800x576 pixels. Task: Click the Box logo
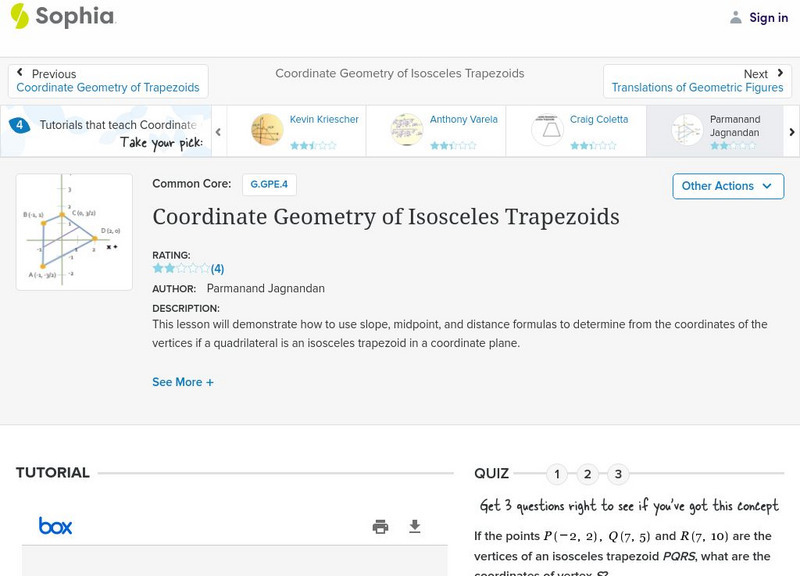click(x=55, y=526)
